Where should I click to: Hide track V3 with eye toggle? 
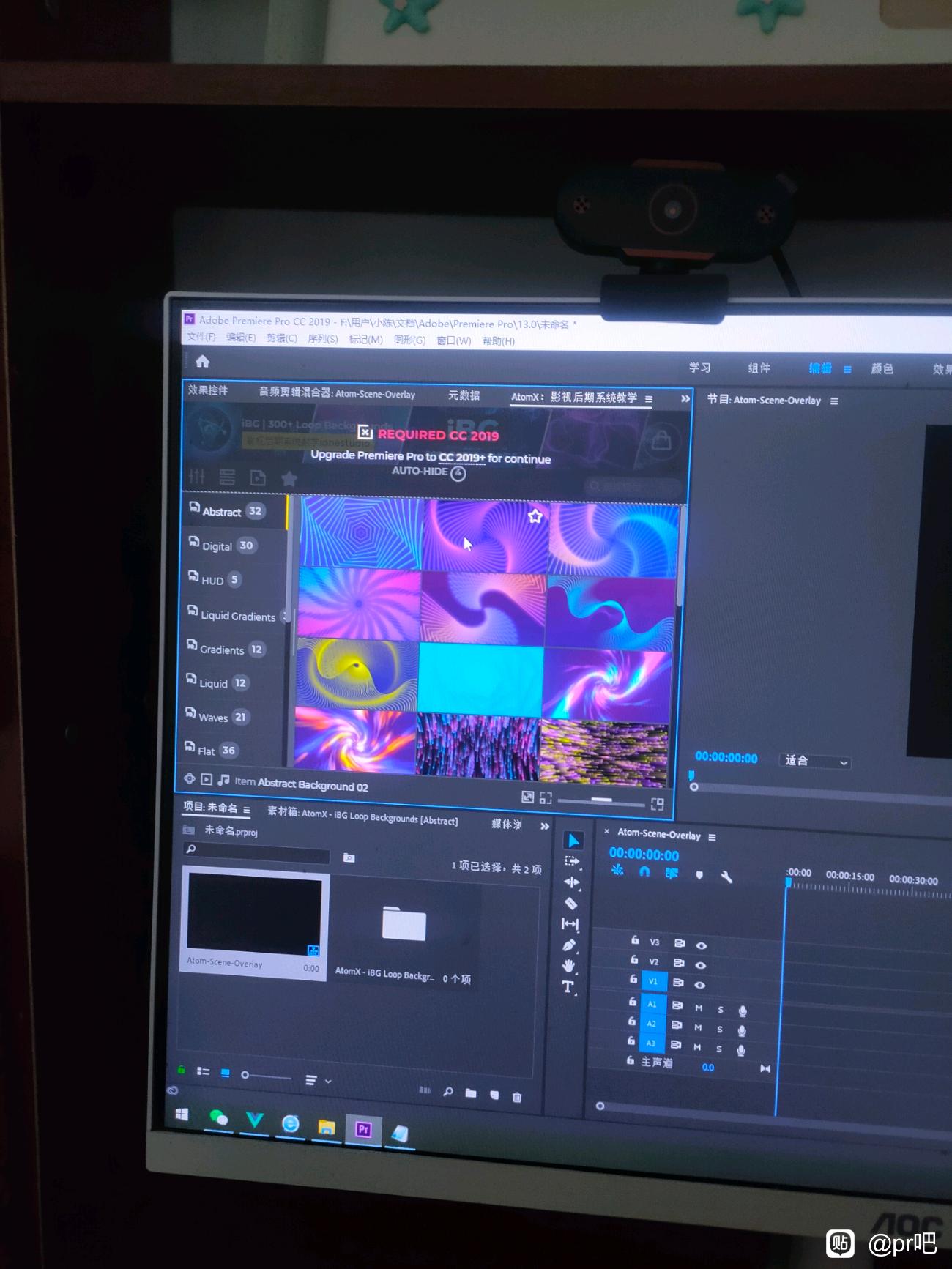(701, 945)
